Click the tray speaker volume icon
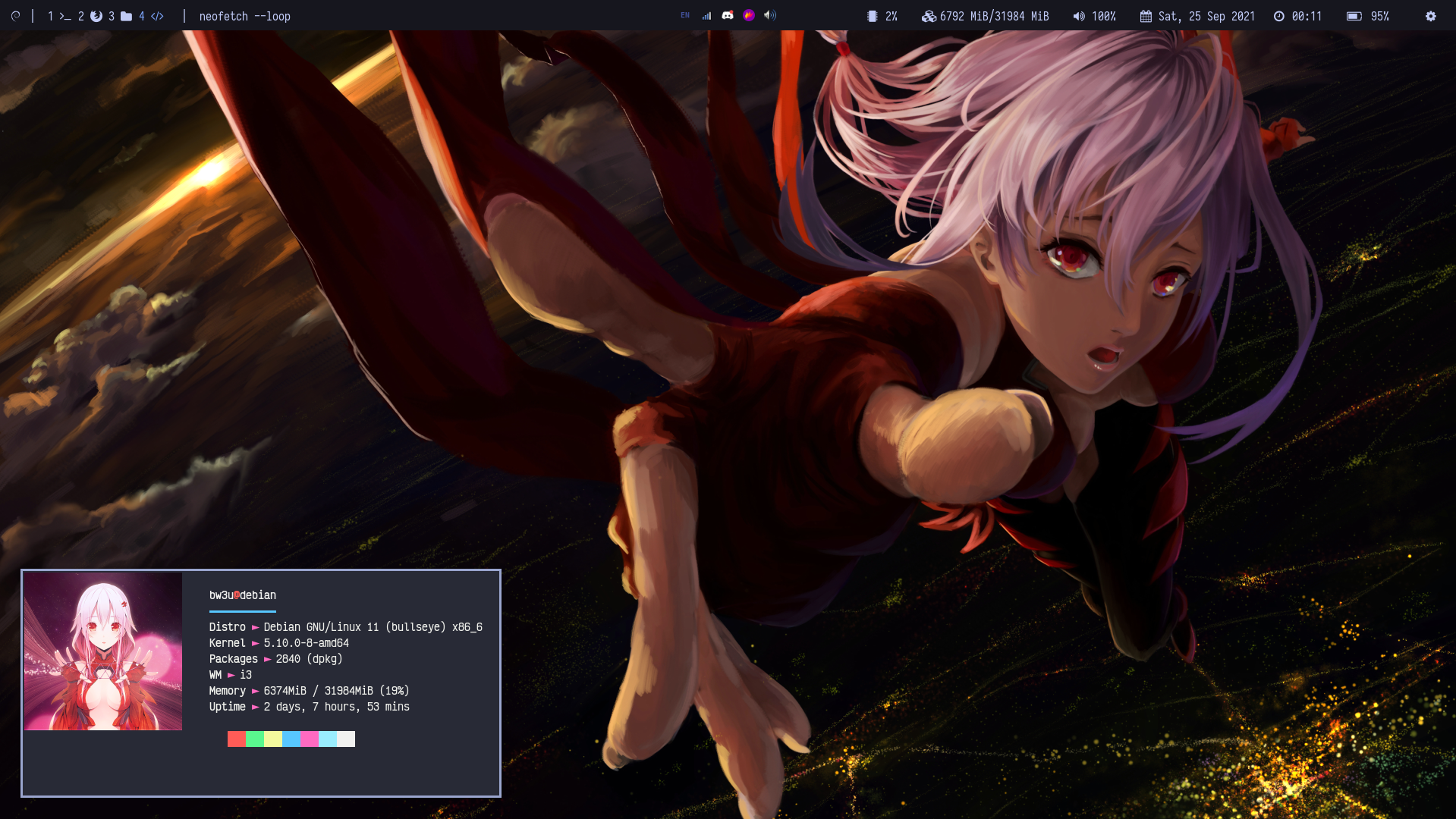The width and height of the screenshot is (1456, 819). point(770,15)
